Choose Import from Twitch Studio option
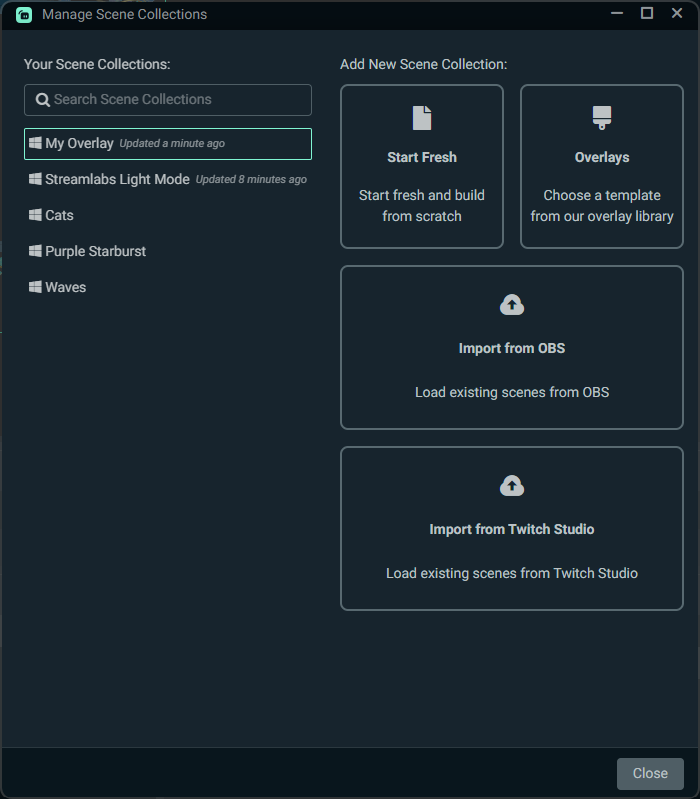The width and height of the screenshot is (700, 799). (x=512, y=528)
